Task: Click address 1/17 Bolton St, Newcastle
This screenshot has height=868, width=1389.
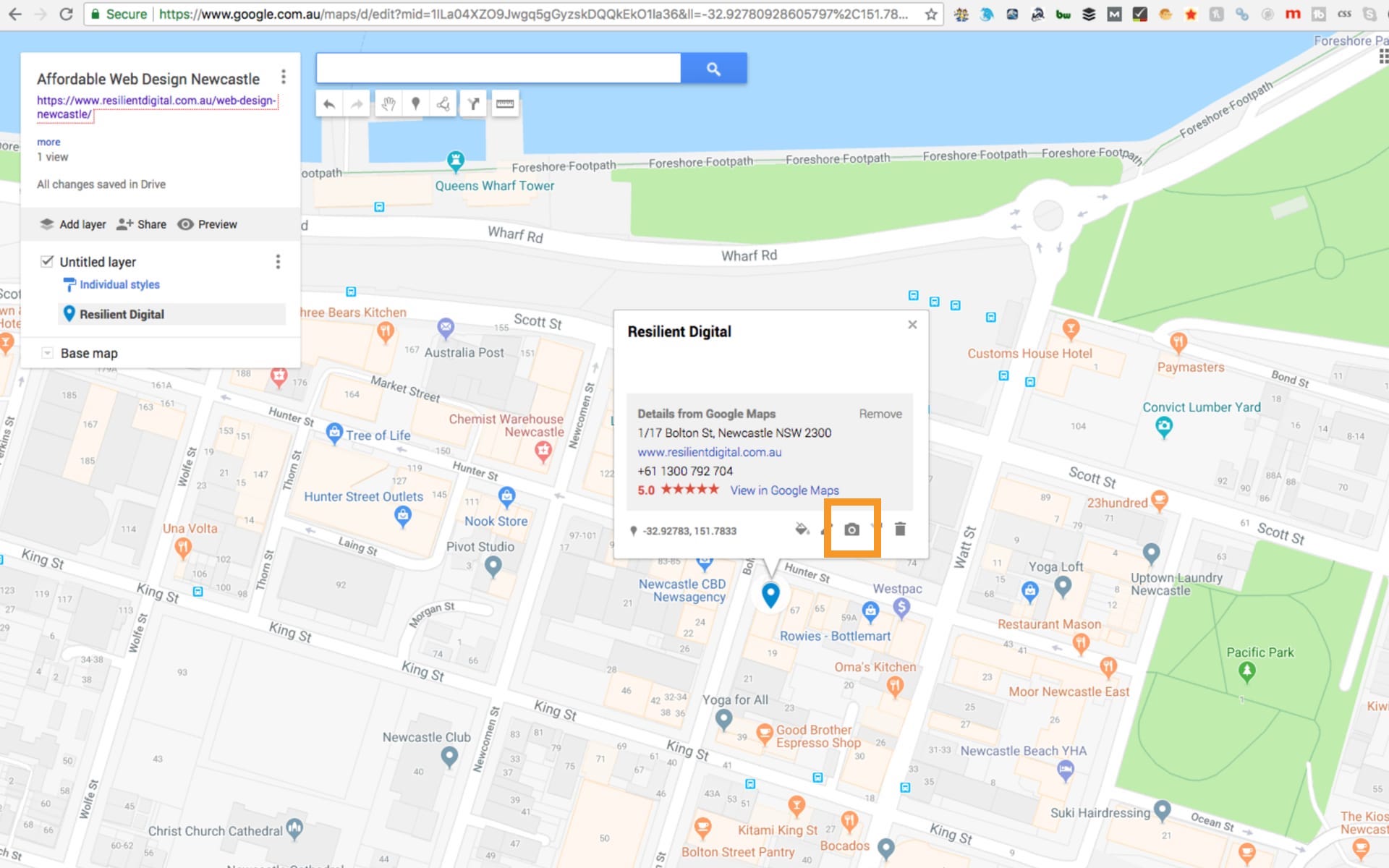Action: [734, 433]
